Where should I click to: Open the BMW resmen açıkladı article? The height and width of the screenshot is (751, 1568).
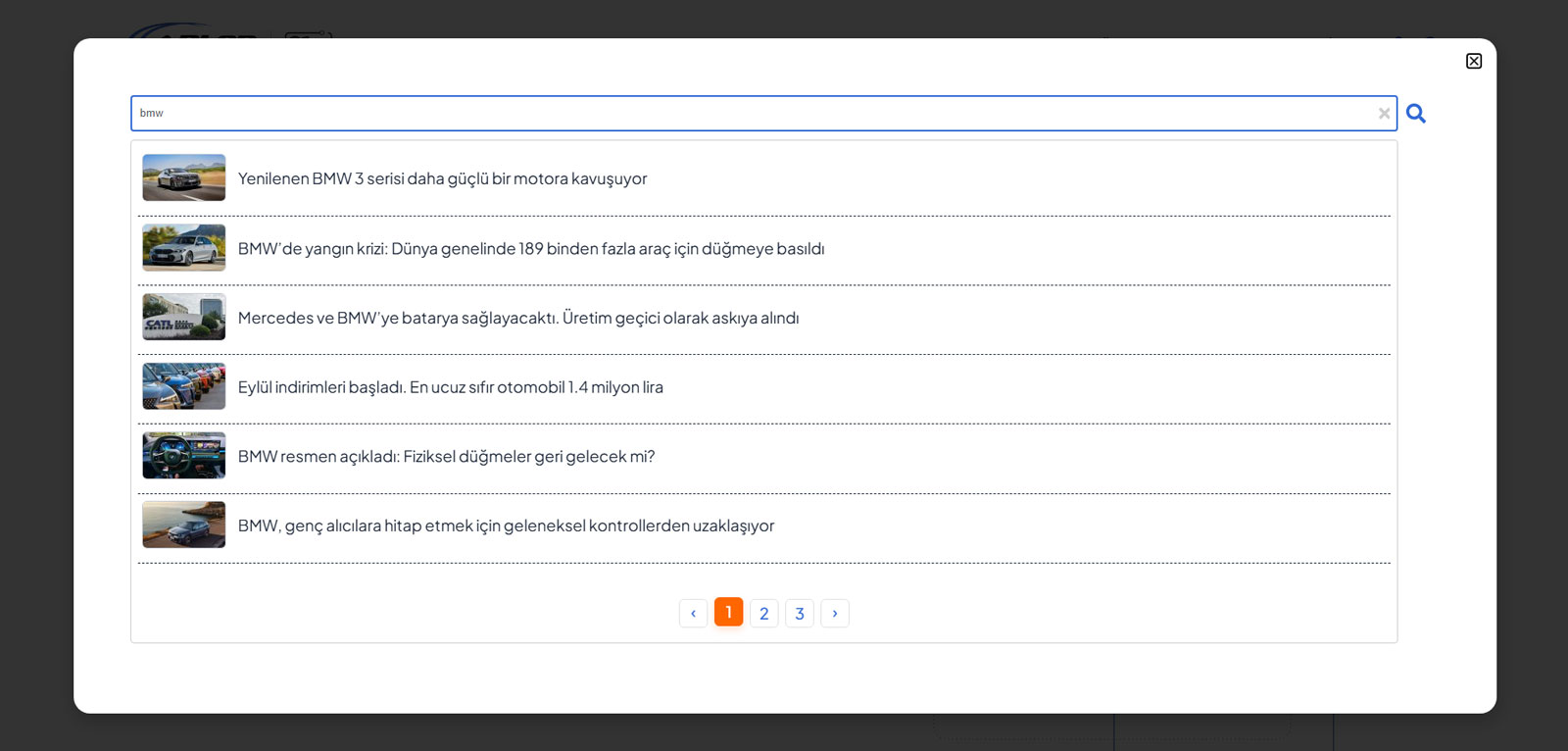[x=446, y=457]
